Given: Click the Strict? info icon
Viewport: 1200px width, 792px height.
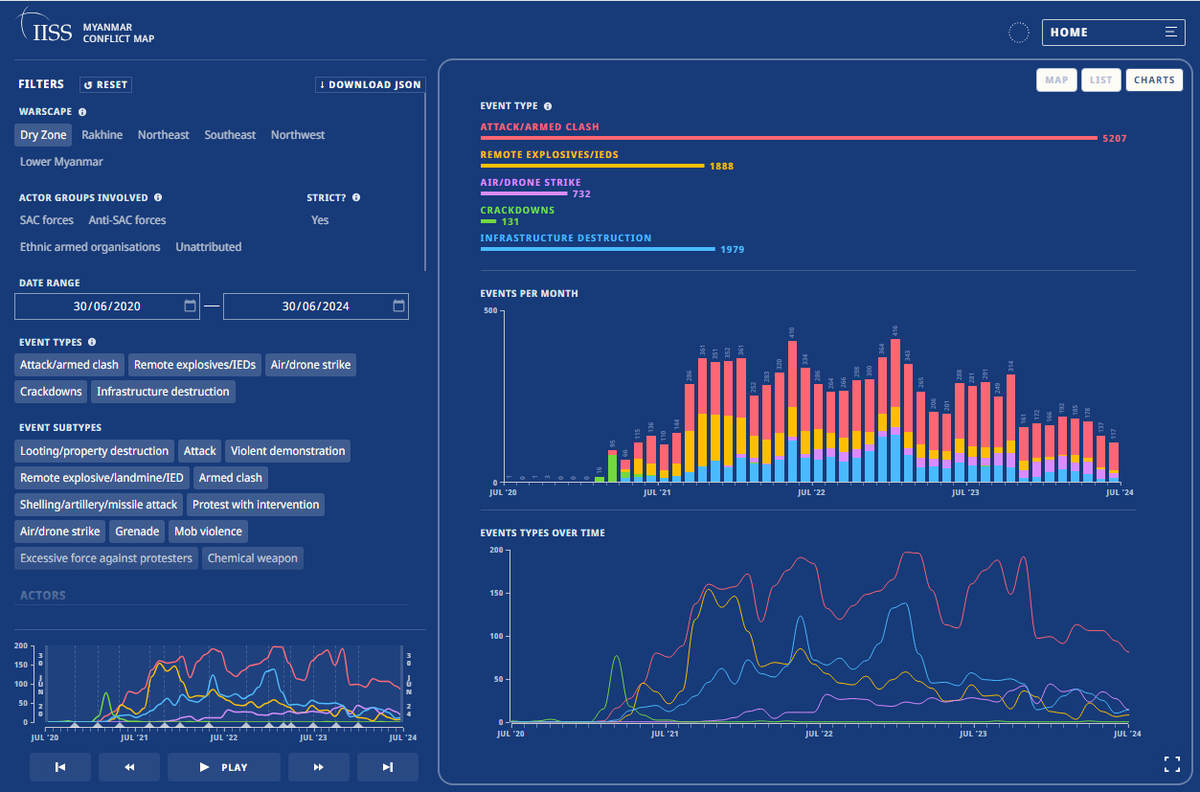Looking at the screenshot, I should pyautogui.click(x=356, y=198).
